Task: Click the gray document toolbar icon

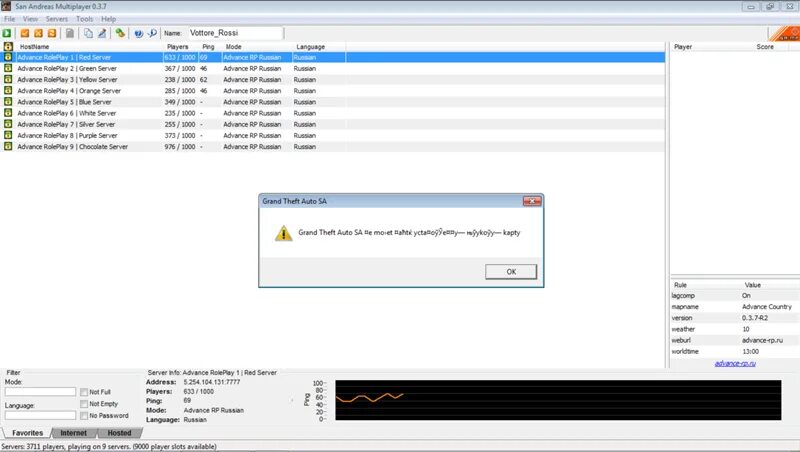Action: 70,33
